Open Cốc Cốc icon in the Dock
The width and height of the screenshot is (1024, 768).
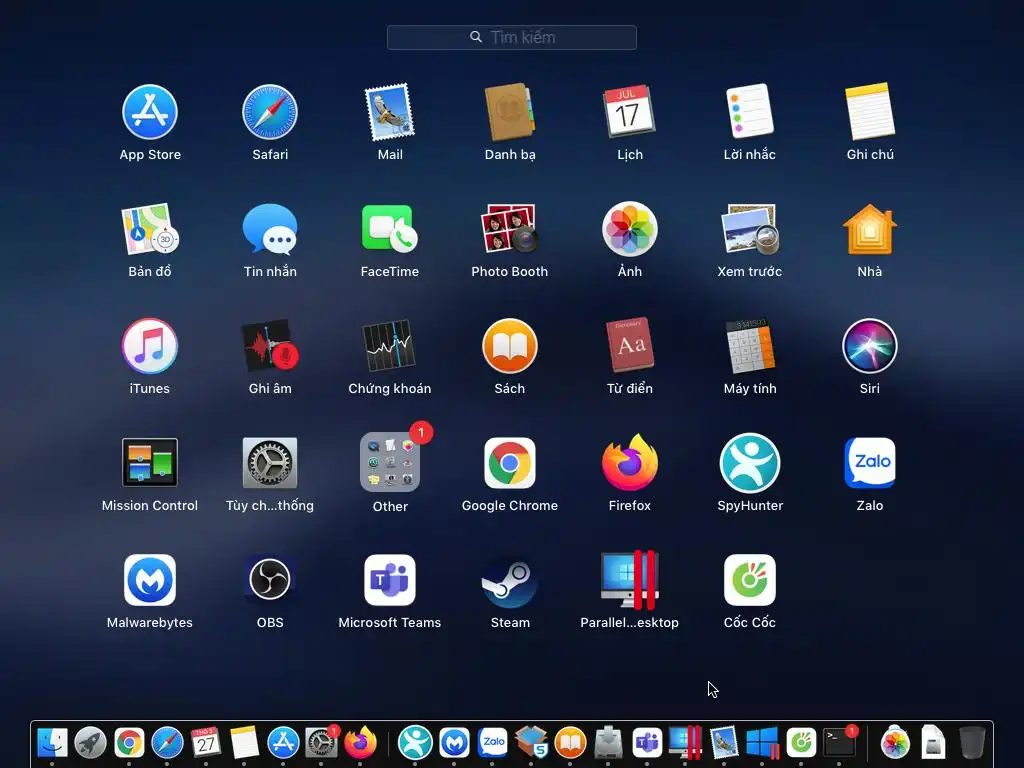coord(801,743)
